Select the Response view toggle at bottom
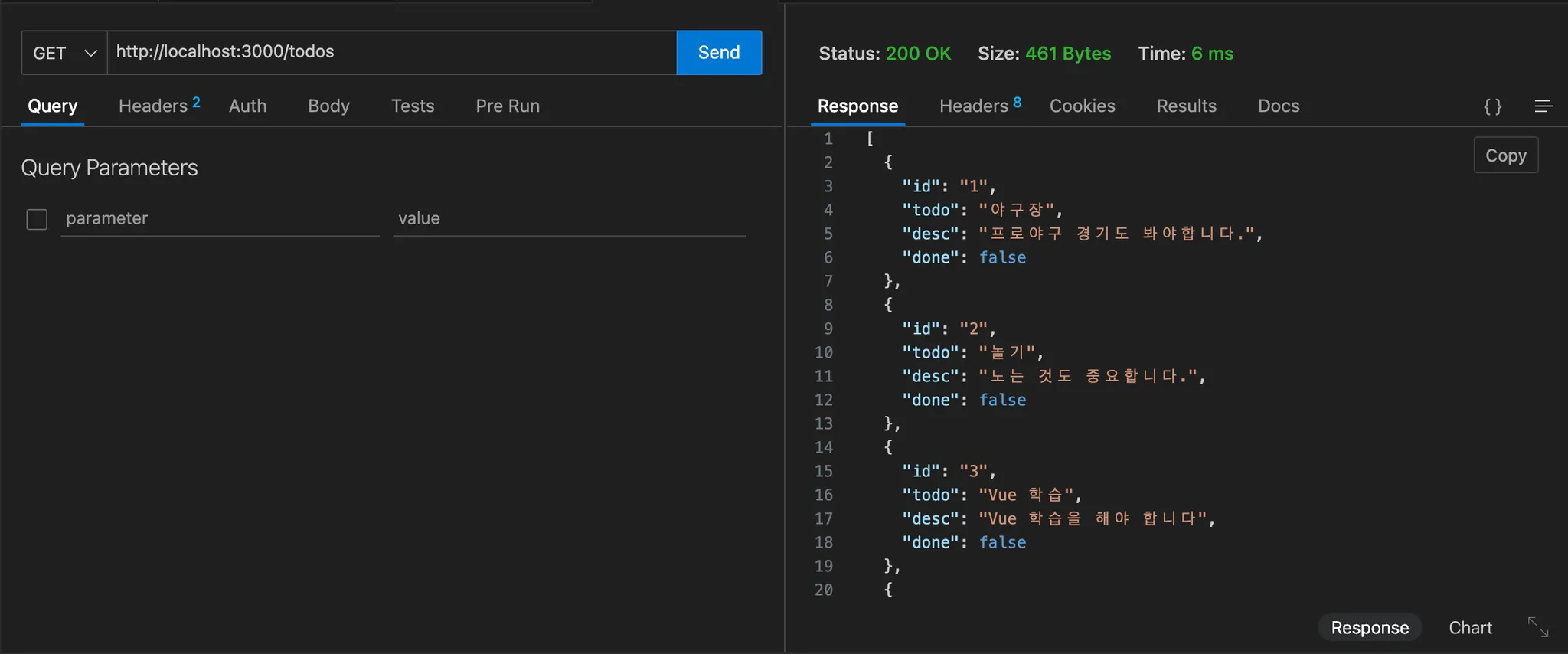Image resolution: width=1568 pixels, height=654 pixels. (x=1369, y=628)
